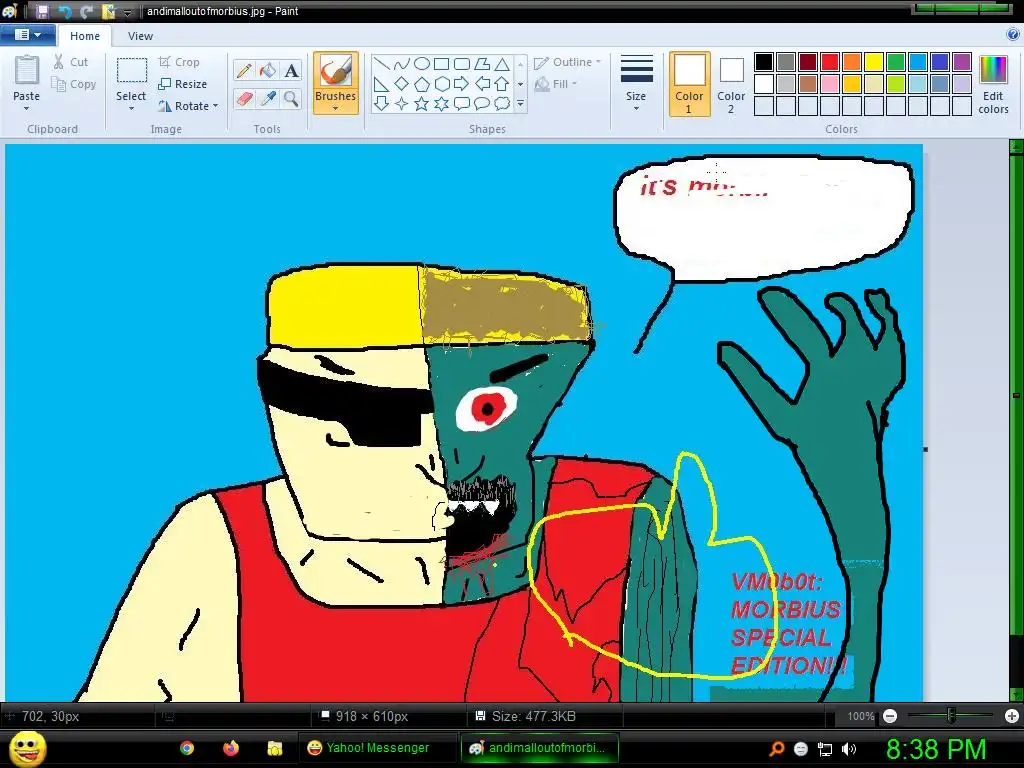The image size is (1024, 768).
Task: Open the Customize Quick Access Toolbar arrow
Action: 128,12
